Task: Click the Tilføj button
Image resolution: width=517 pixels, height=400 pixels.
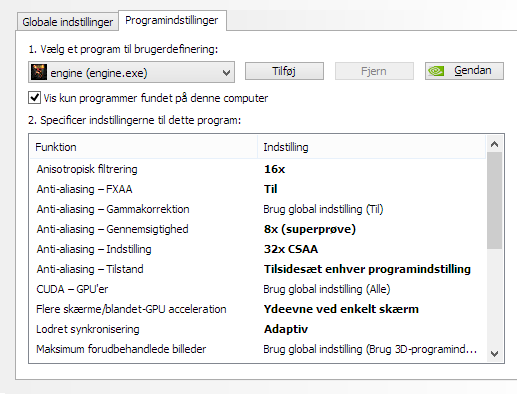Action: tap(284, 71)
